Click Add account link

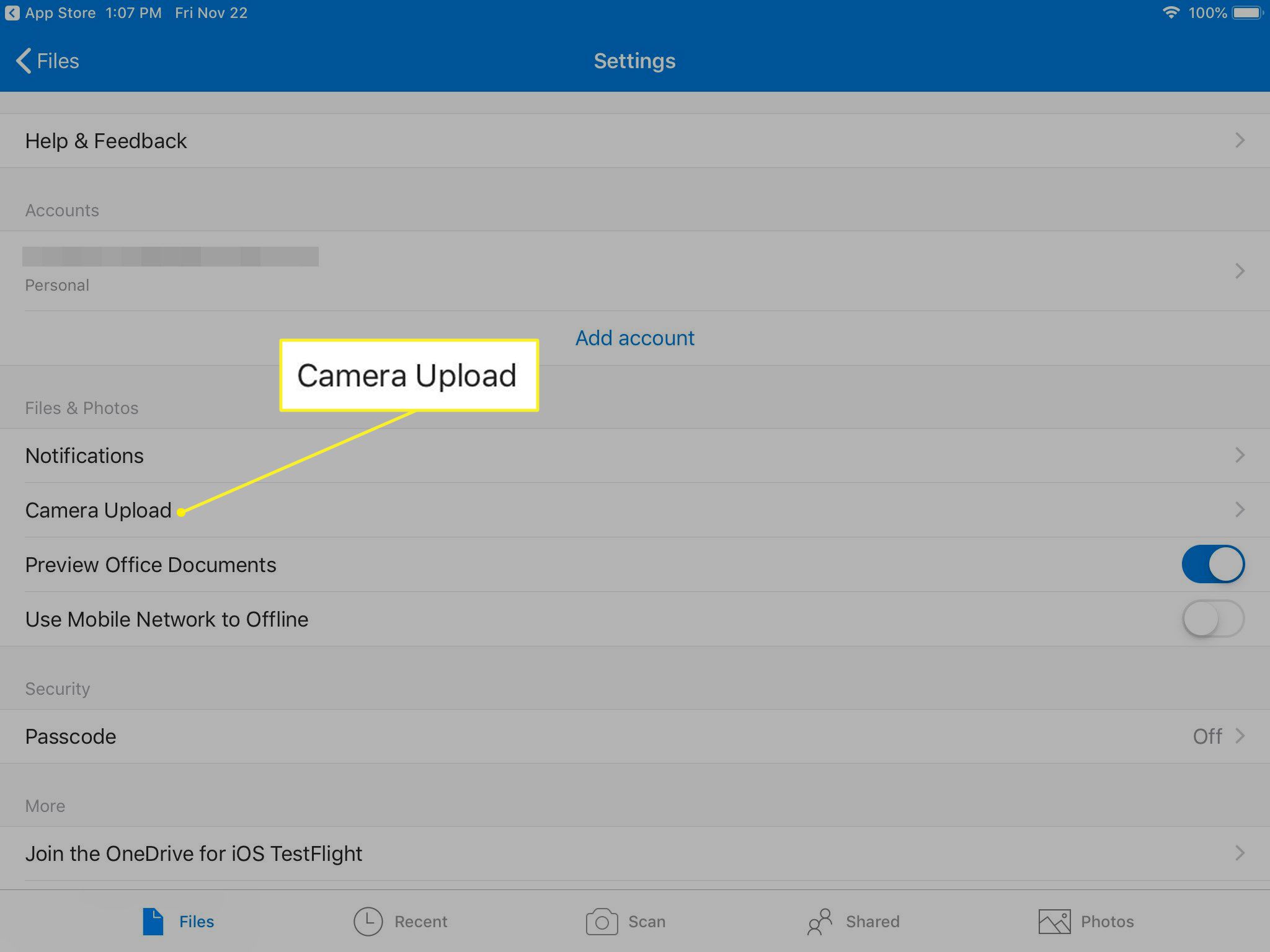(635, 338)
